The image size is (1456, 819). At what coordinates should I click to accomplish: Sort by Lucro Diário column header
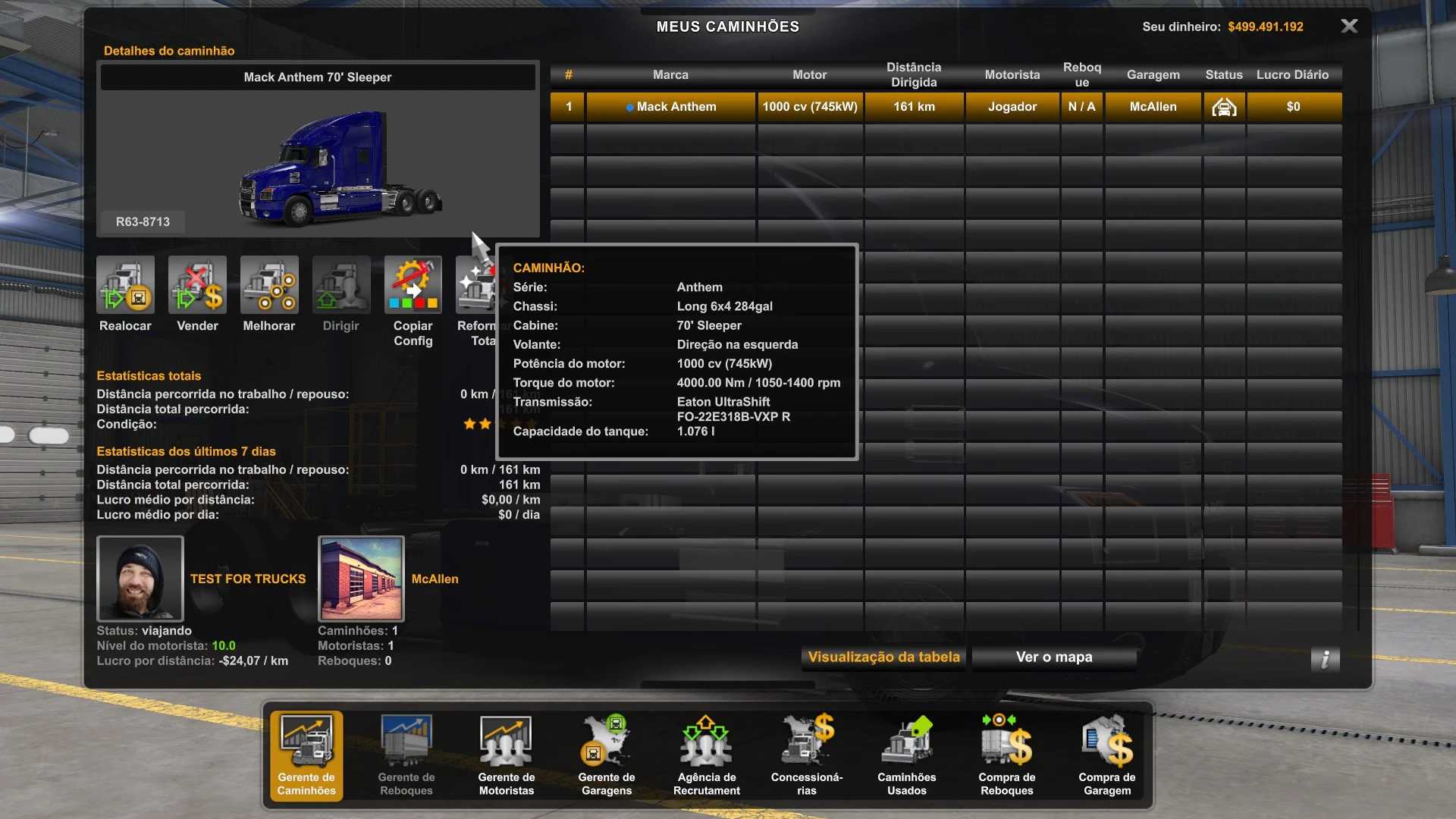point(1292,74)
